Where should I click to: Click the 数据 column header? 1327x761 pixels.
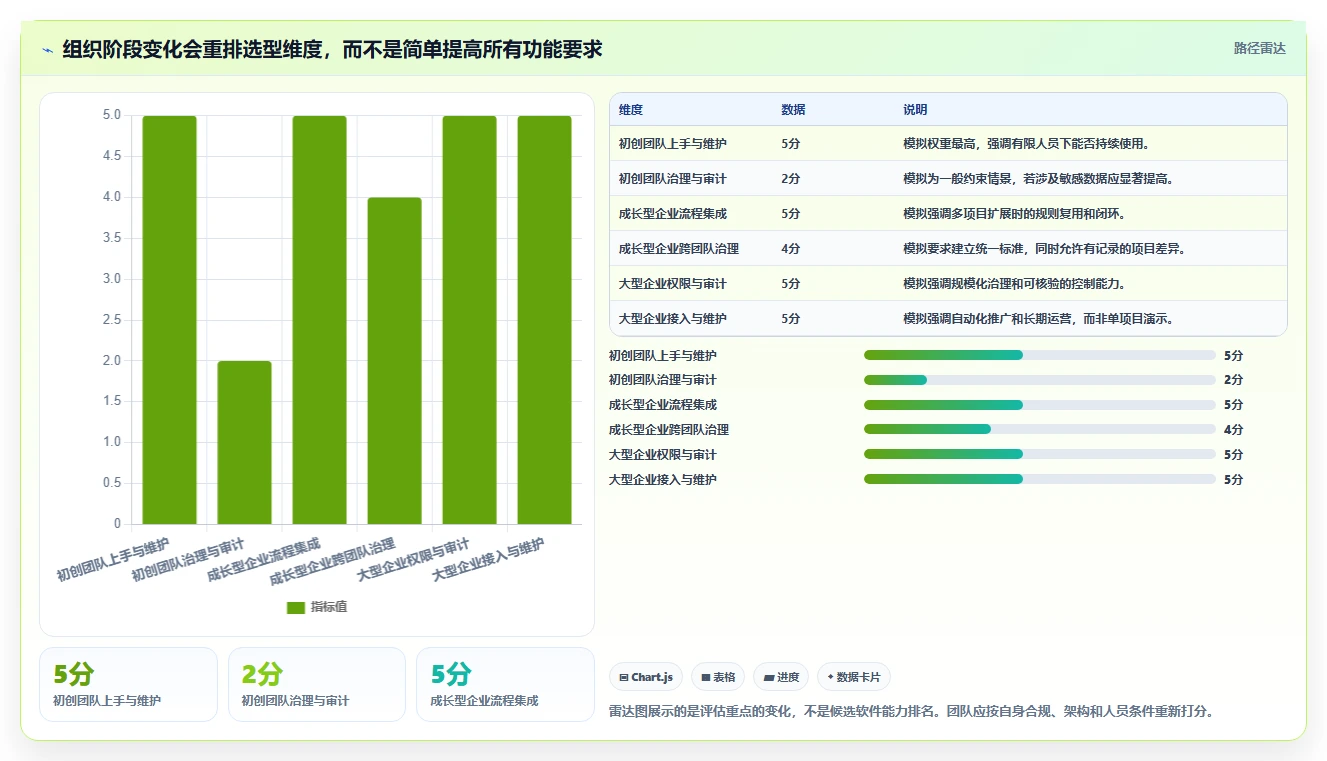793,110
